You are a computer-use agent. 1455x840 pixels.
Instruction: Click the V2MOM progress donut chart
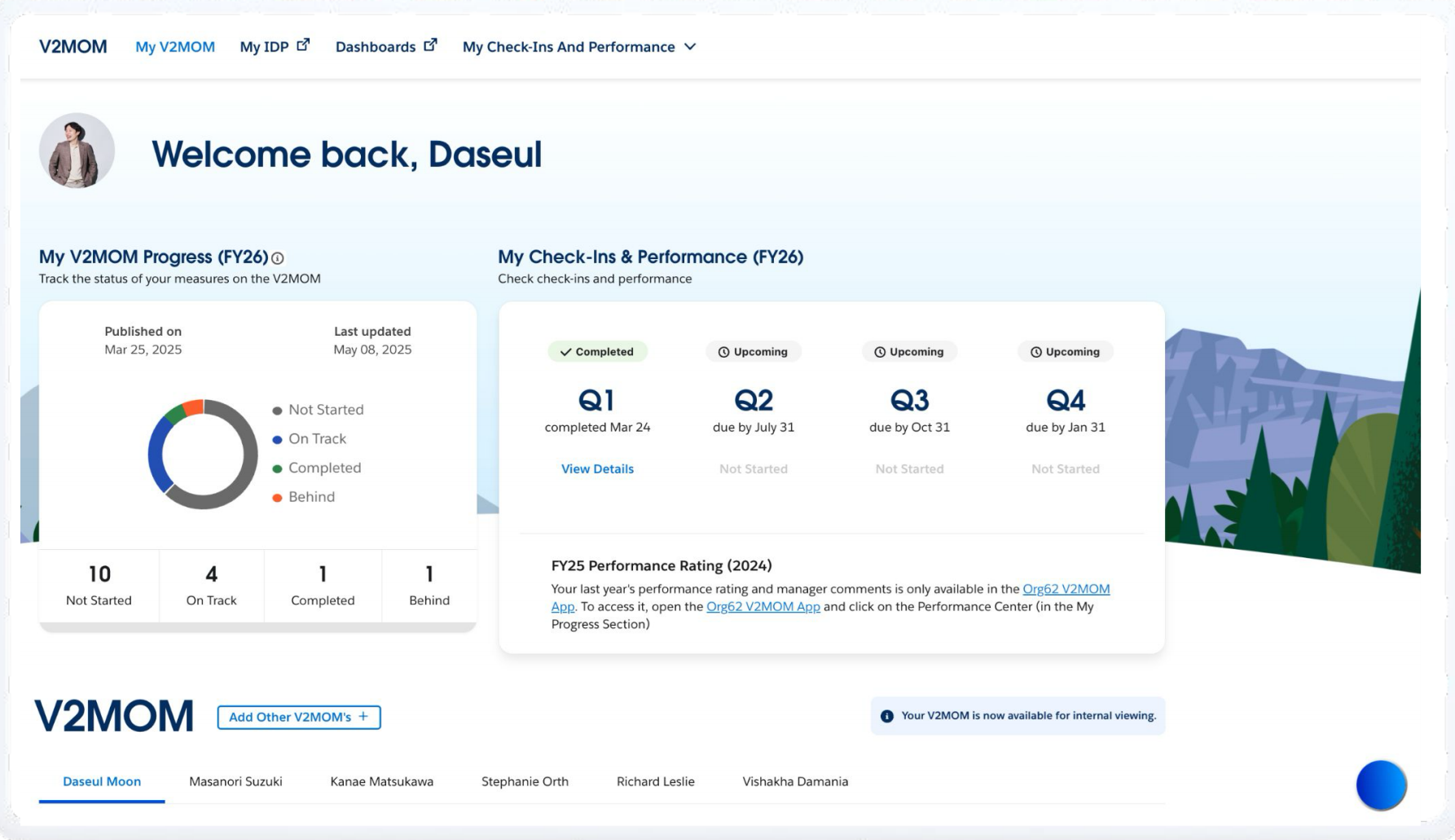pos(202,454)
